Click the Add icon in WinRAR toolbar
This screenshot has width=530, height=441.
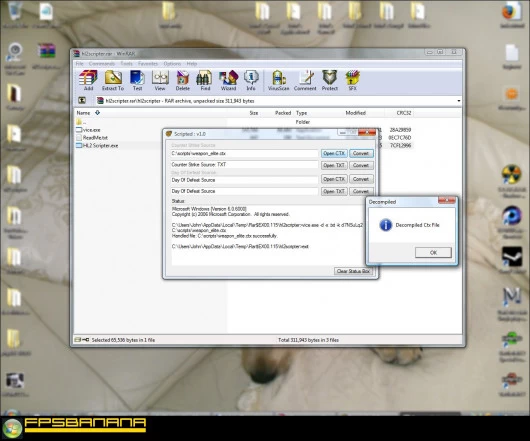(88, 80)
